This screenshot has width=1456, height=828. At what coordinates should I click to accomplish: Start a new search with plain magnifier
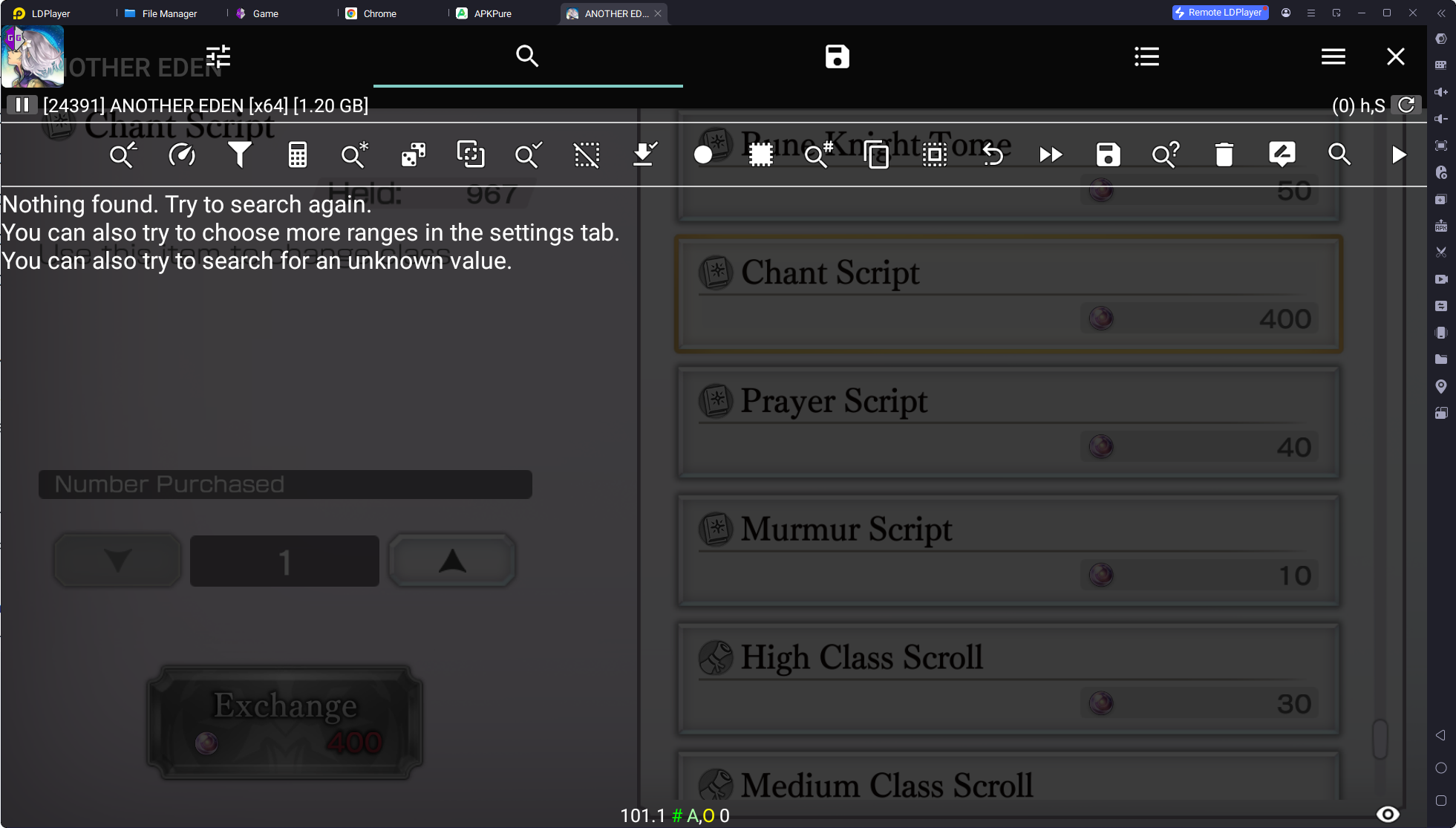[1339, 154]
